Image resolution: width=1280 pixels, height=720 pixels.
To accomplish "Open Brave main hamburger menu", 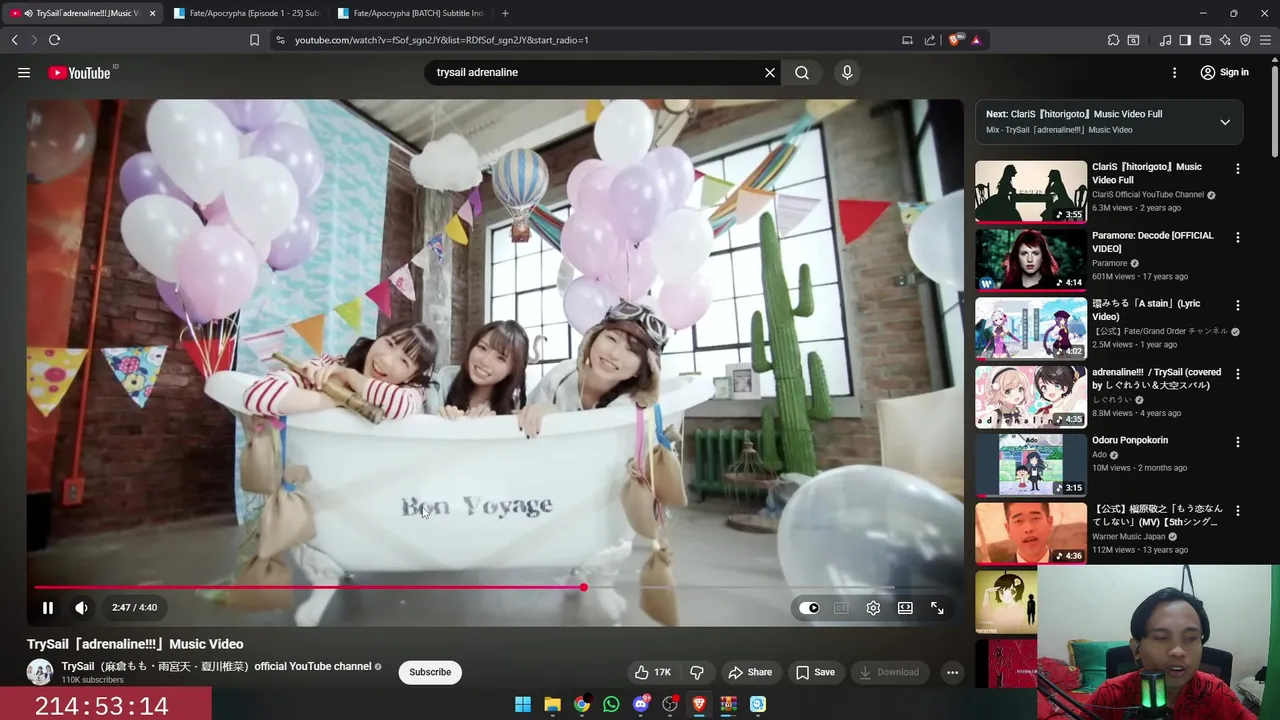I will (x=1266, y=40).
